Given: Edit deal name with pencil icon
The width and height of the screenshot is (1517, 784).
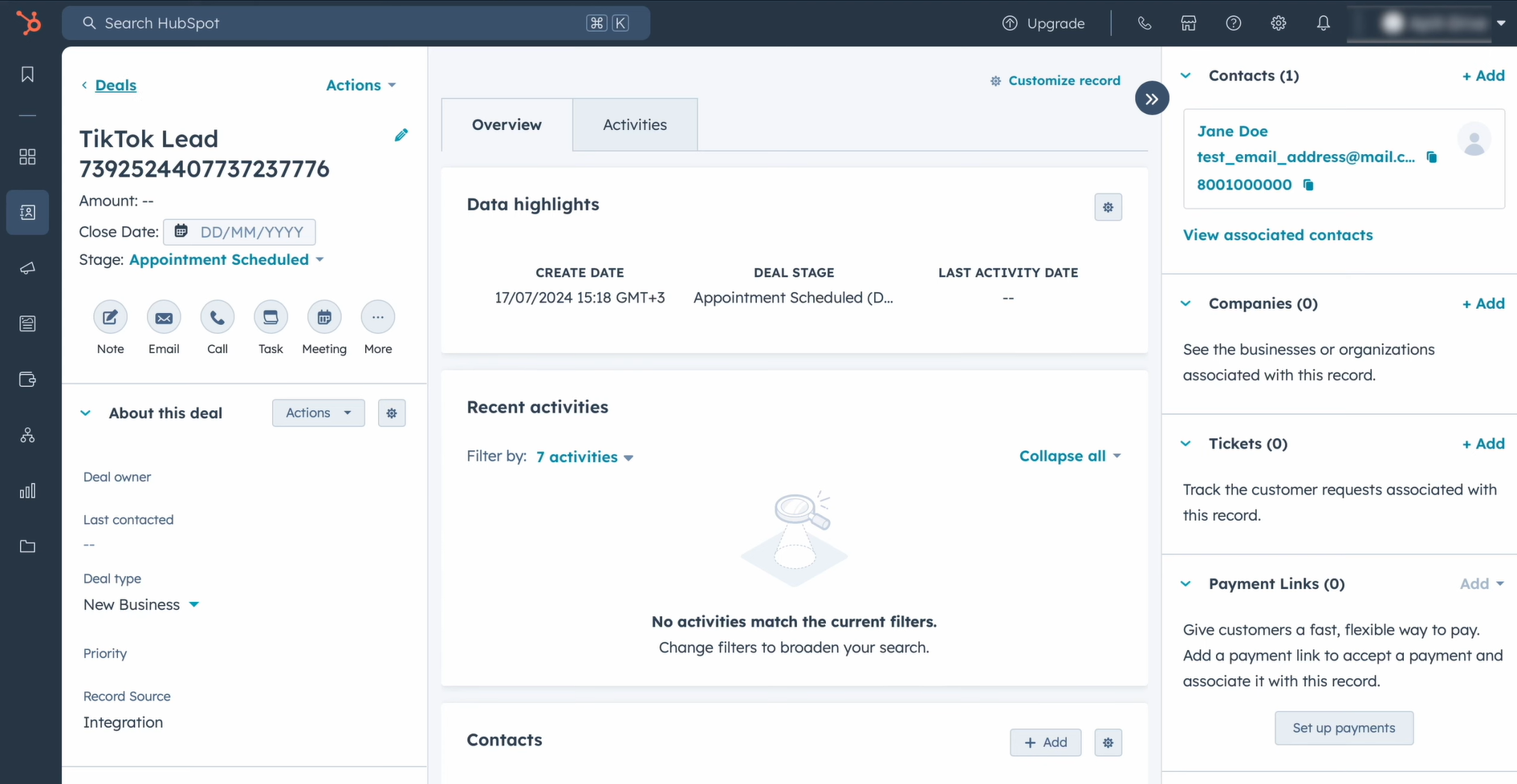Looking at the screenshot, I should [x=401, y=135].
